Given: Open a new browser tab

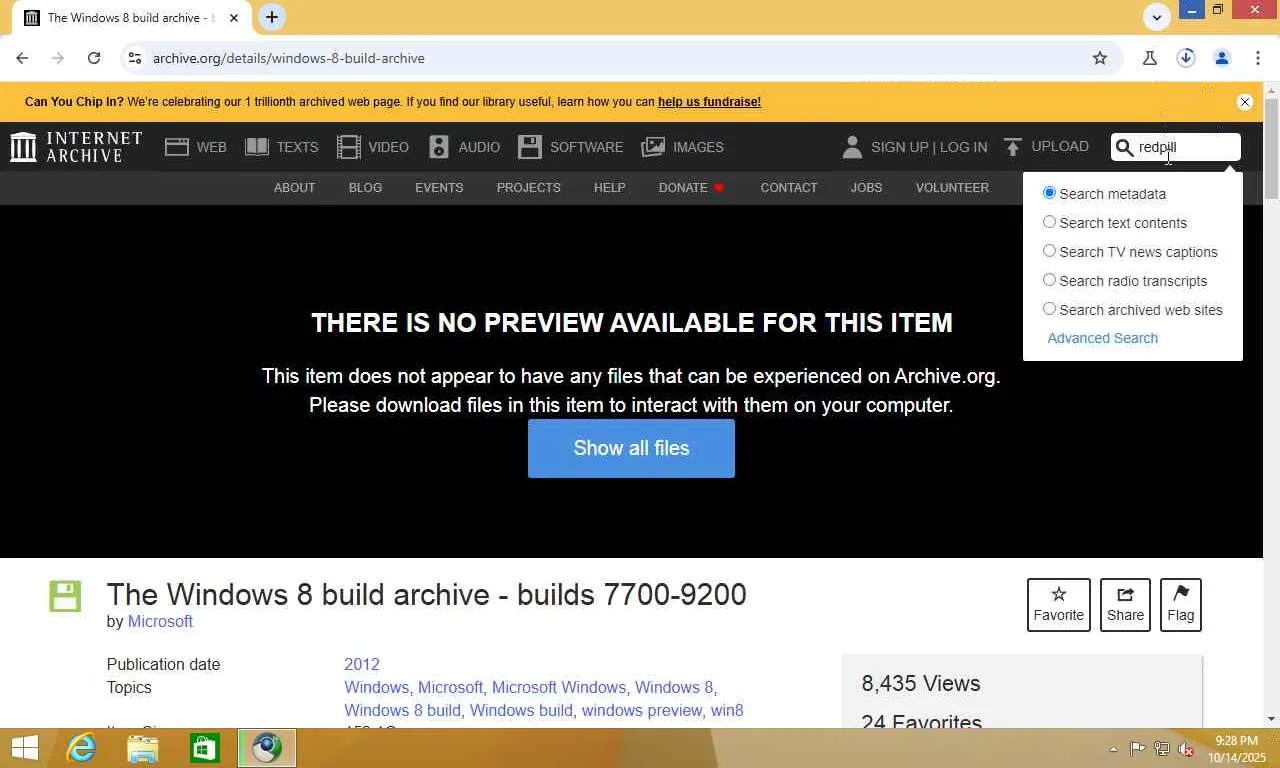Looking at the screenshot, I should 271,17.
